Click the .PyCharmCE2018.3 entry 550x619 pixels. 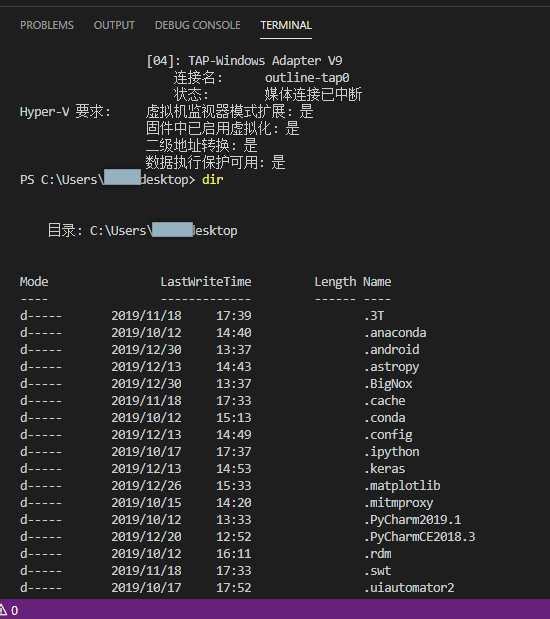(420, 536)
